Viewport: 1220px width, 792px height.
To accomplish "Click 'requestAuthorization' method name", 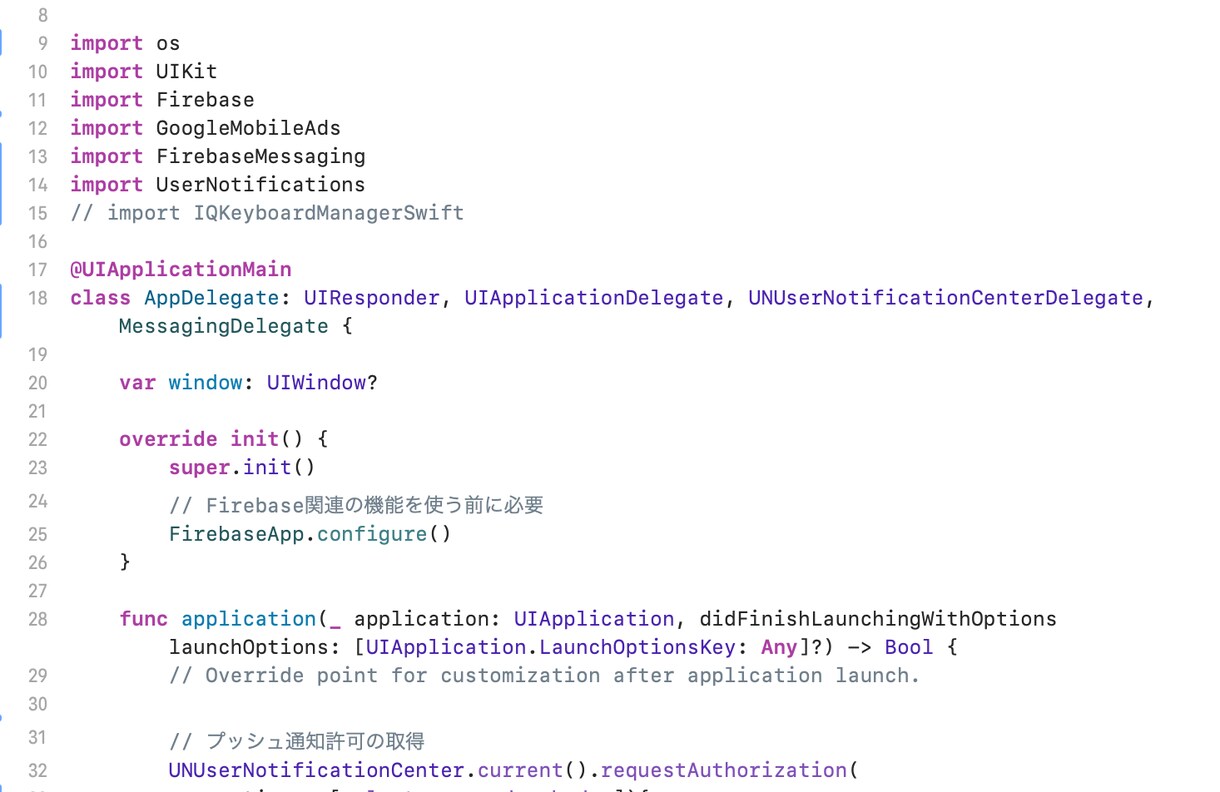I will click(x=723, y=770).
